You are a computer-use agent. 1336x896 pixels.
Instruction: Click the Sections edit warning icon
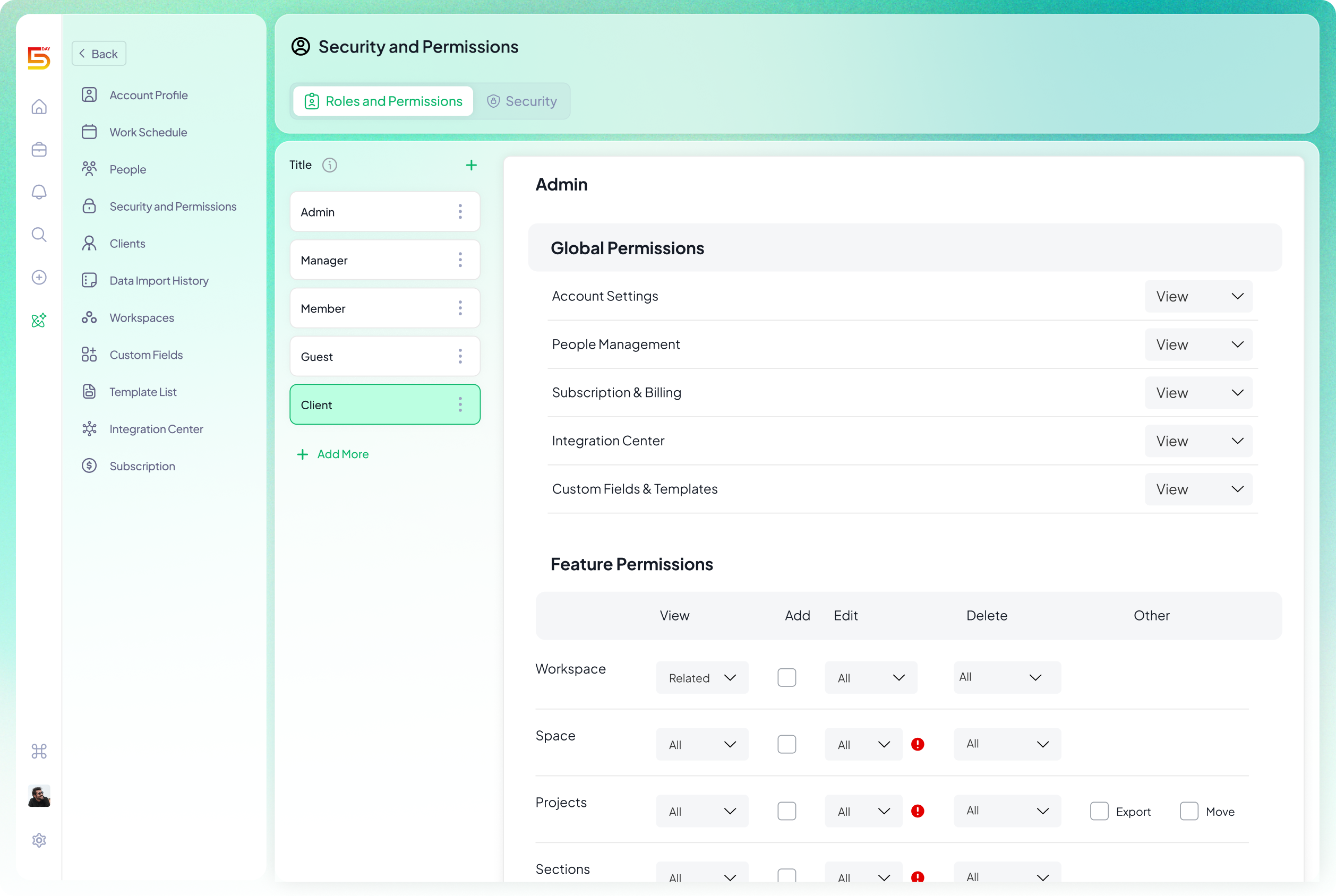(918, 876)
